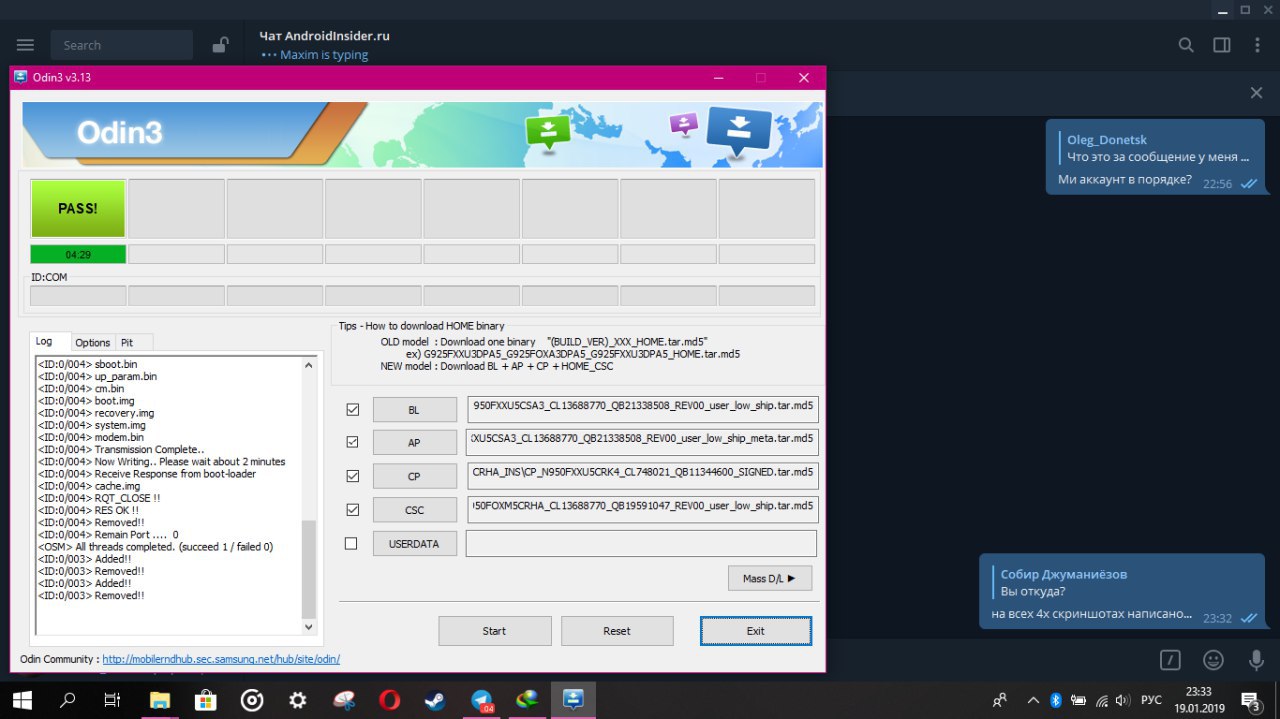The width and height of the screenshot is (1280, 719).
Task: Dismiss Telegram pinned bar with X
Action: pos(1257,93)
